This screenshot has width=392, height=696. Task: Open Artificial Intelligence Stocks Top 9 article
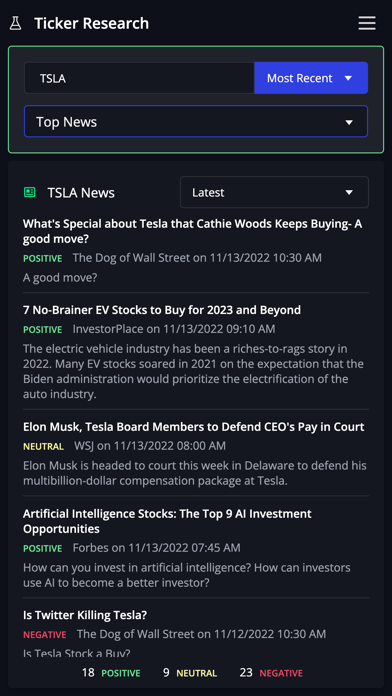[167, 522]
